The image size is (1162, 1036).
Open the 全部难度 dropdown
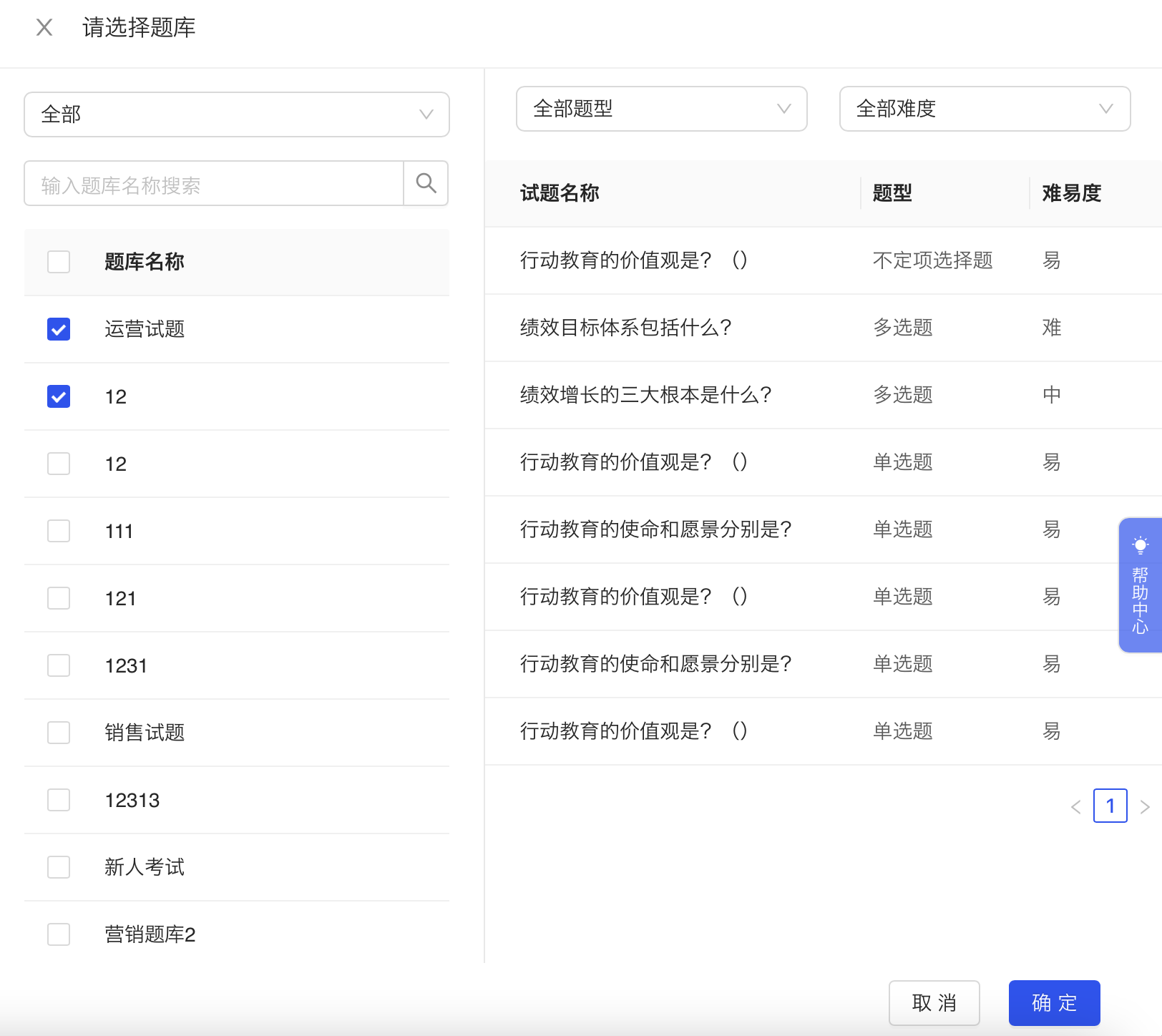click(x=985, y=109)
